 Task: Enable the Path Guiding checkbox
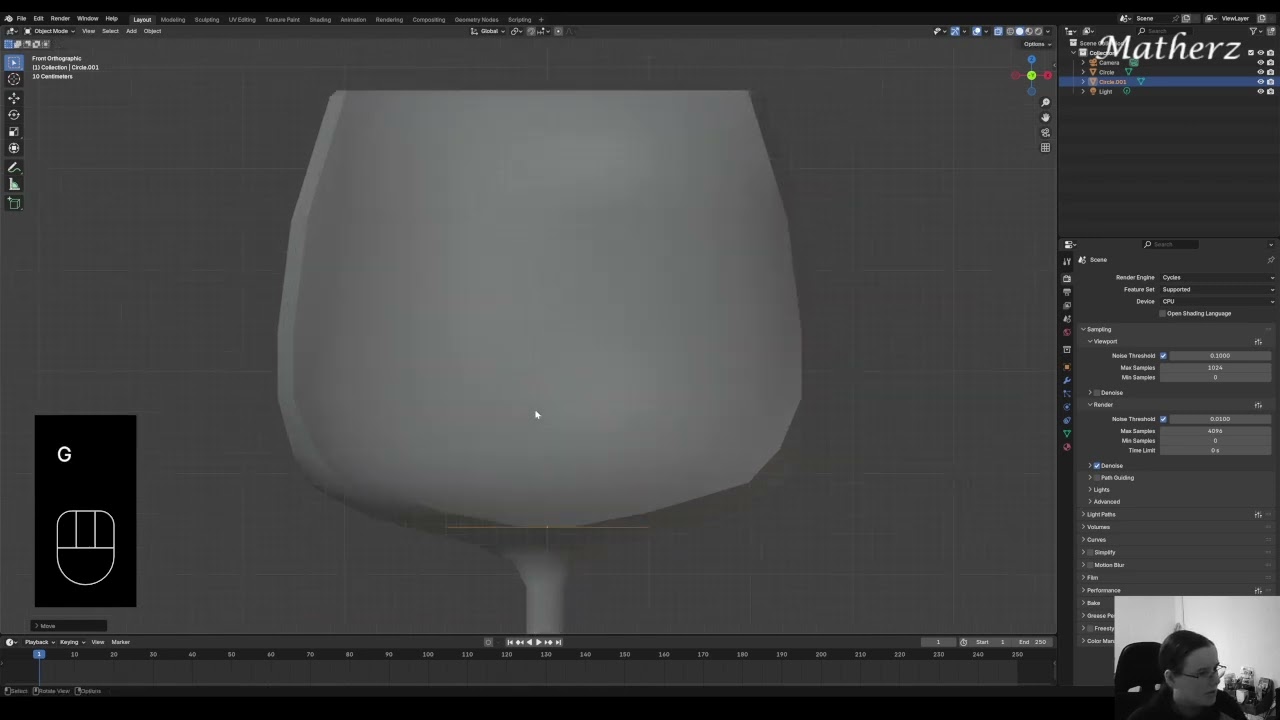click(x=1097, y=478)
